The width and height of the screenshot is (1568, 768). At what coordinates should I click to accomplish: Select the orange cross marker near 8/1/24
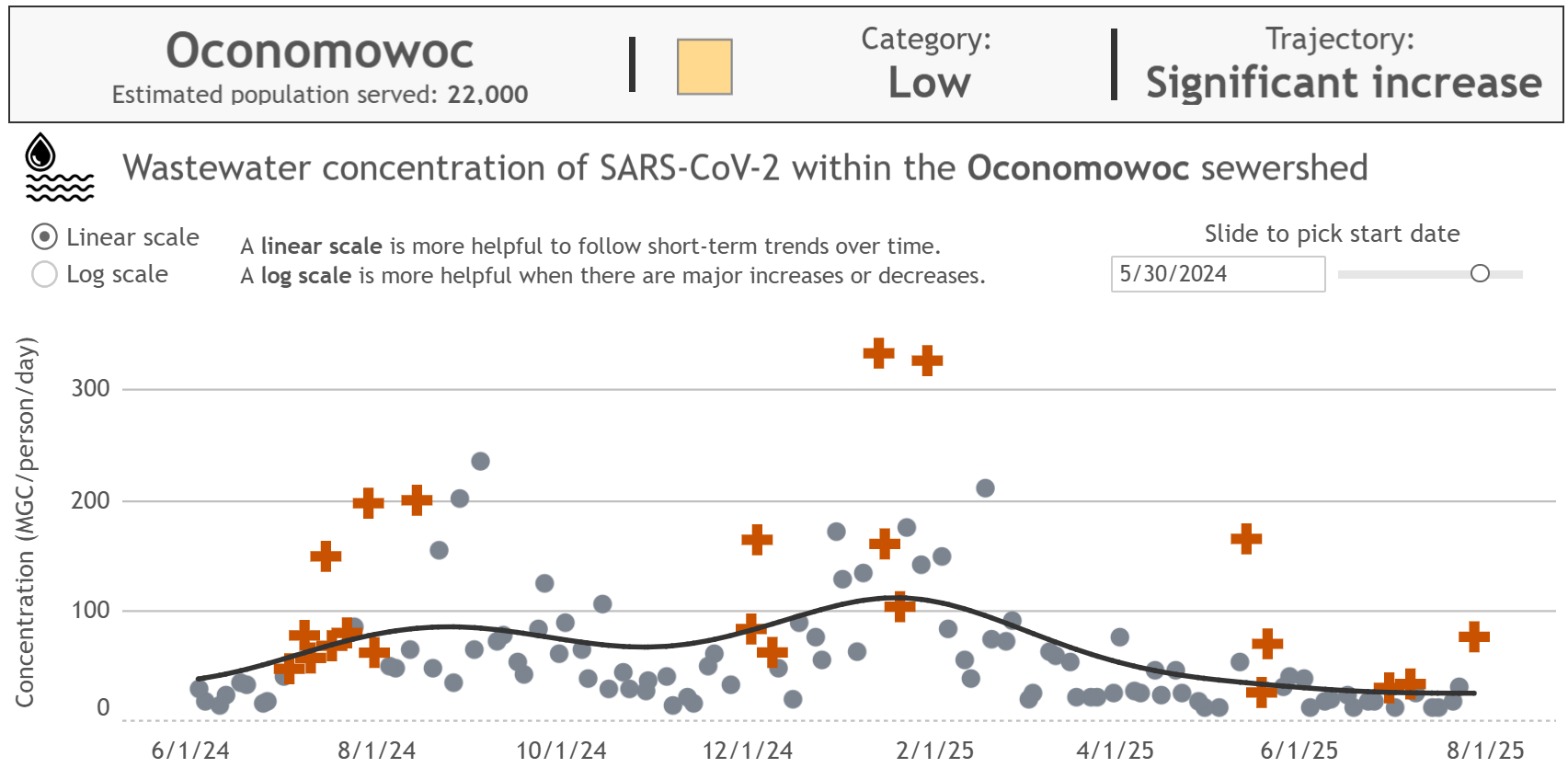coord(367,502)
